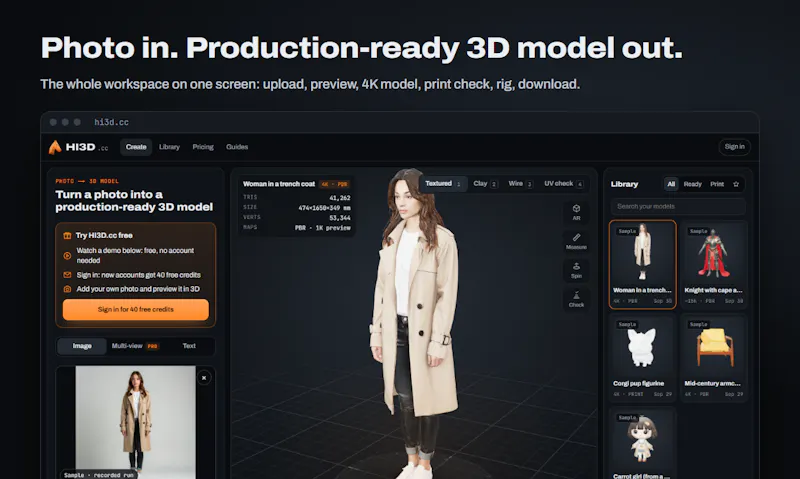The height and width of the screenshot is (479, 800).
Task: Select the Multi-view PRO mode
Action: pyautogui.click(x=135, y=346)
